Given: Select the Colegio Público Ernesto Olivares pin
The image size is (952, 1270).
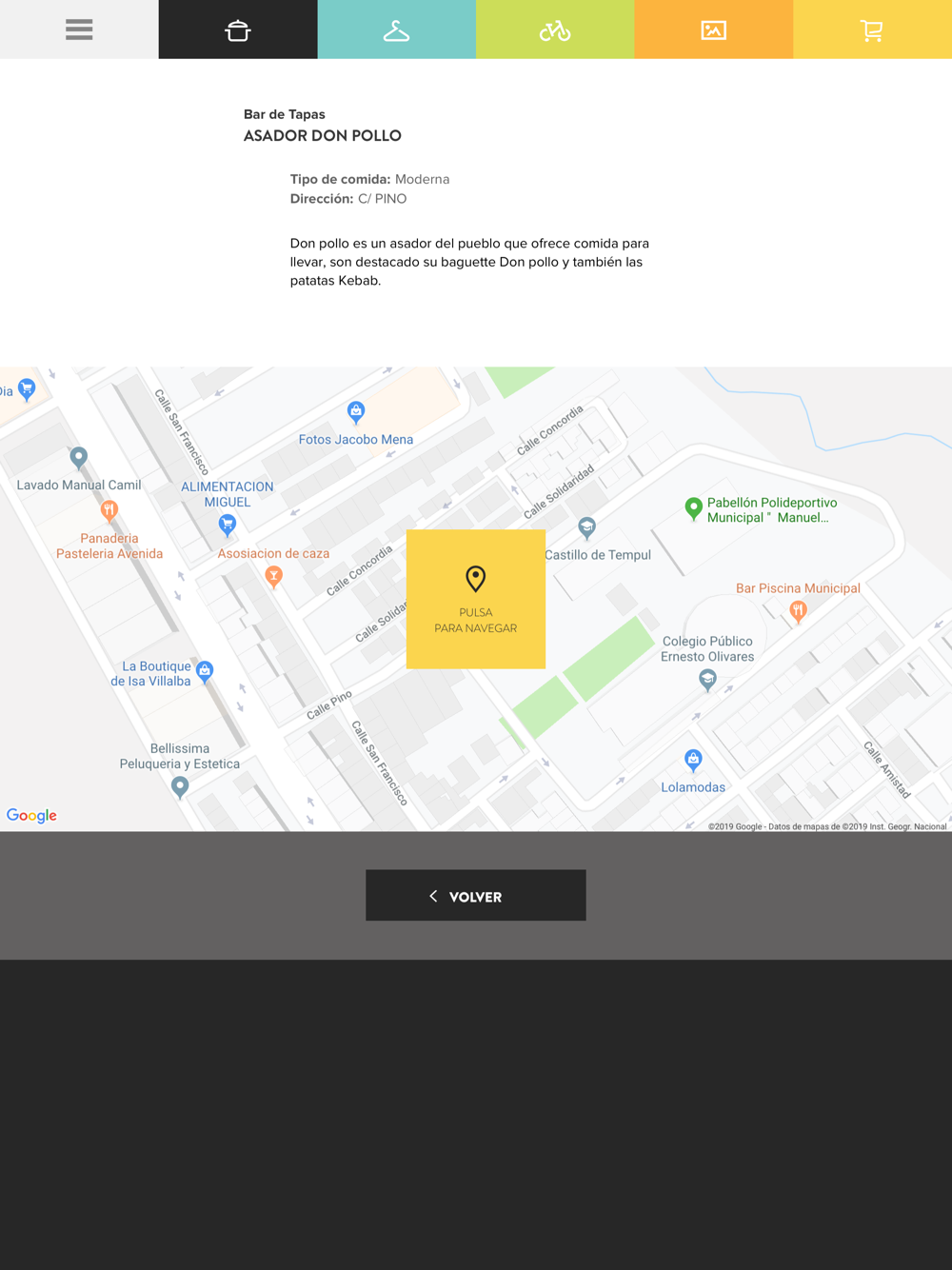Looking at the screenshot, I should coord(707,680).
